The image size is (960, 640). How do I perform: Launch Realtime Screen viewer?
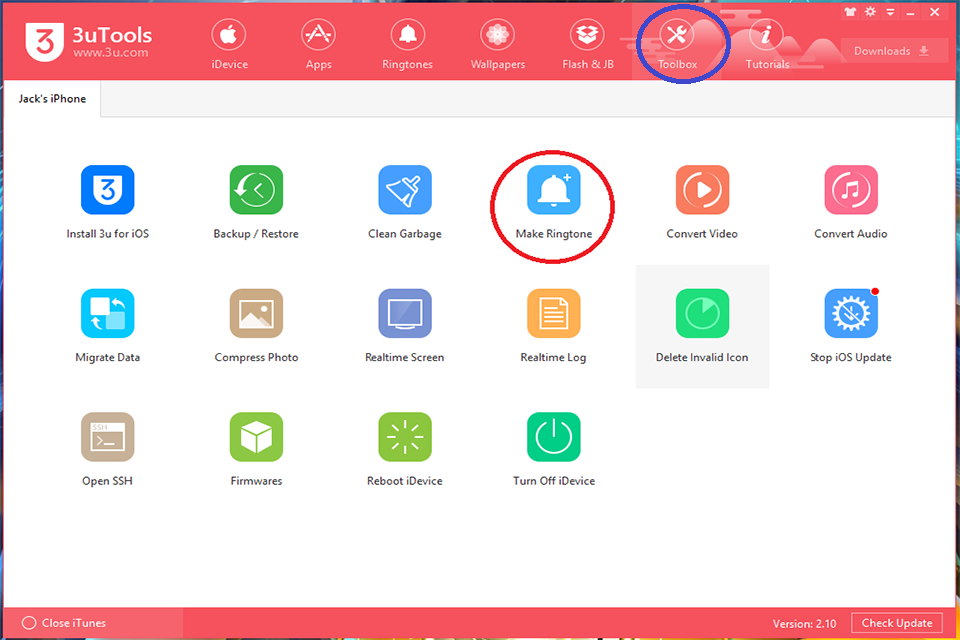tap(404, 313)
